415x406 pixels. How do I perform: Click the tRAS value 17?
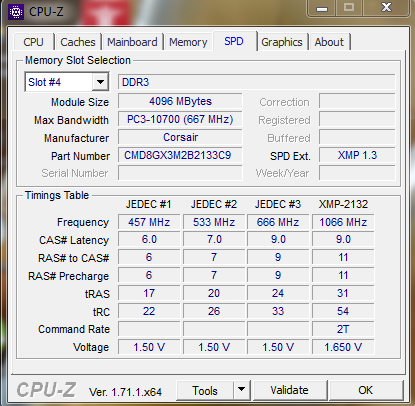pos(149,293)
